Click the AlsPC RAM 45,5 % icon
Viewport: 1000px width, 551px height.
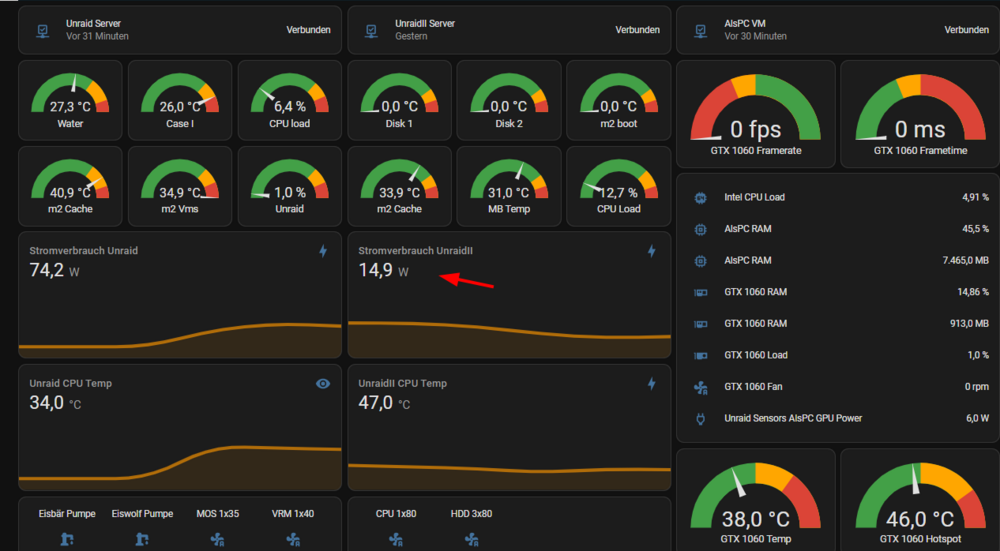point(700,229)
